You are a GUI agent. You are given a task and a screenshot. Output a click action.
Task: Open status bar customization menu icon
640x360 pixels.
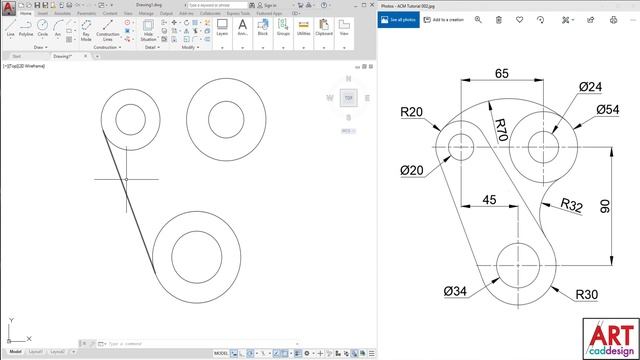(x=371, y=353)
